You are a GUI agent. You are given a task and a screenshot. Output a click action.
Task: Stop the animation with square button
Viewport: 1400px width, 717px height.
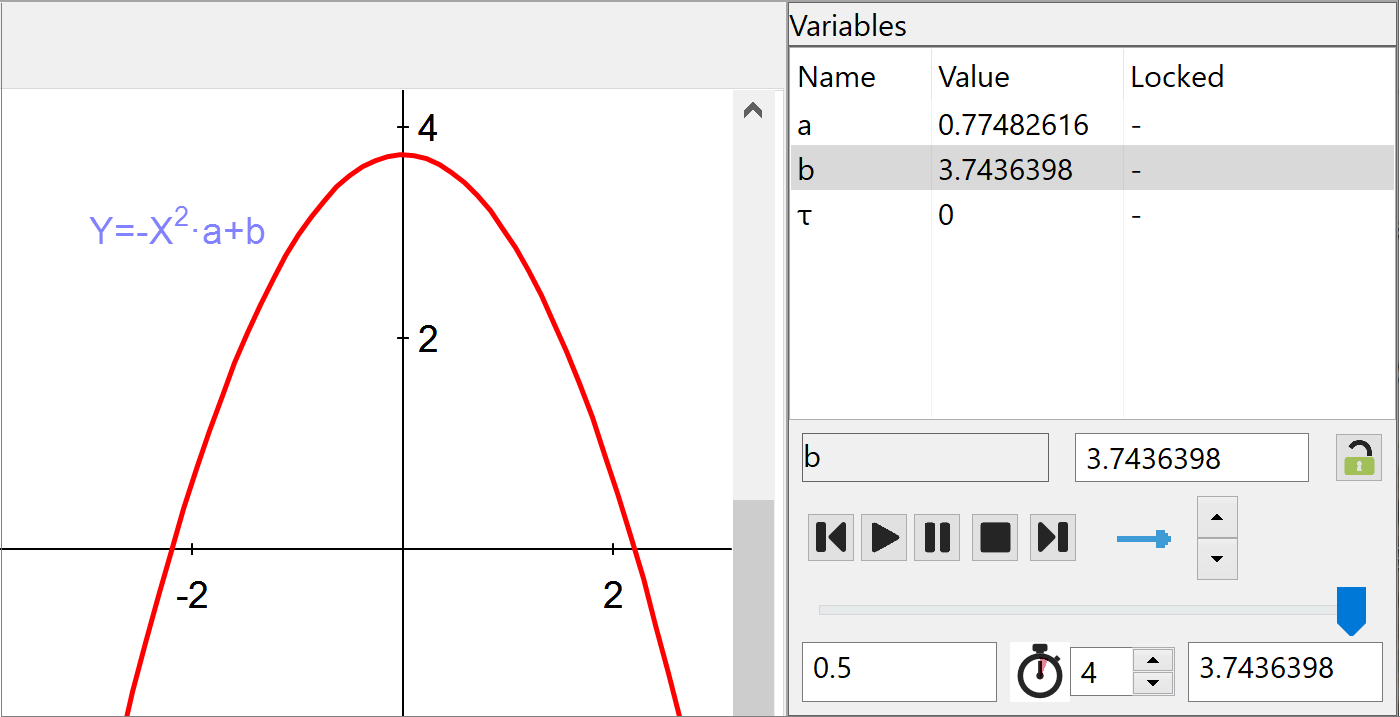995,538
